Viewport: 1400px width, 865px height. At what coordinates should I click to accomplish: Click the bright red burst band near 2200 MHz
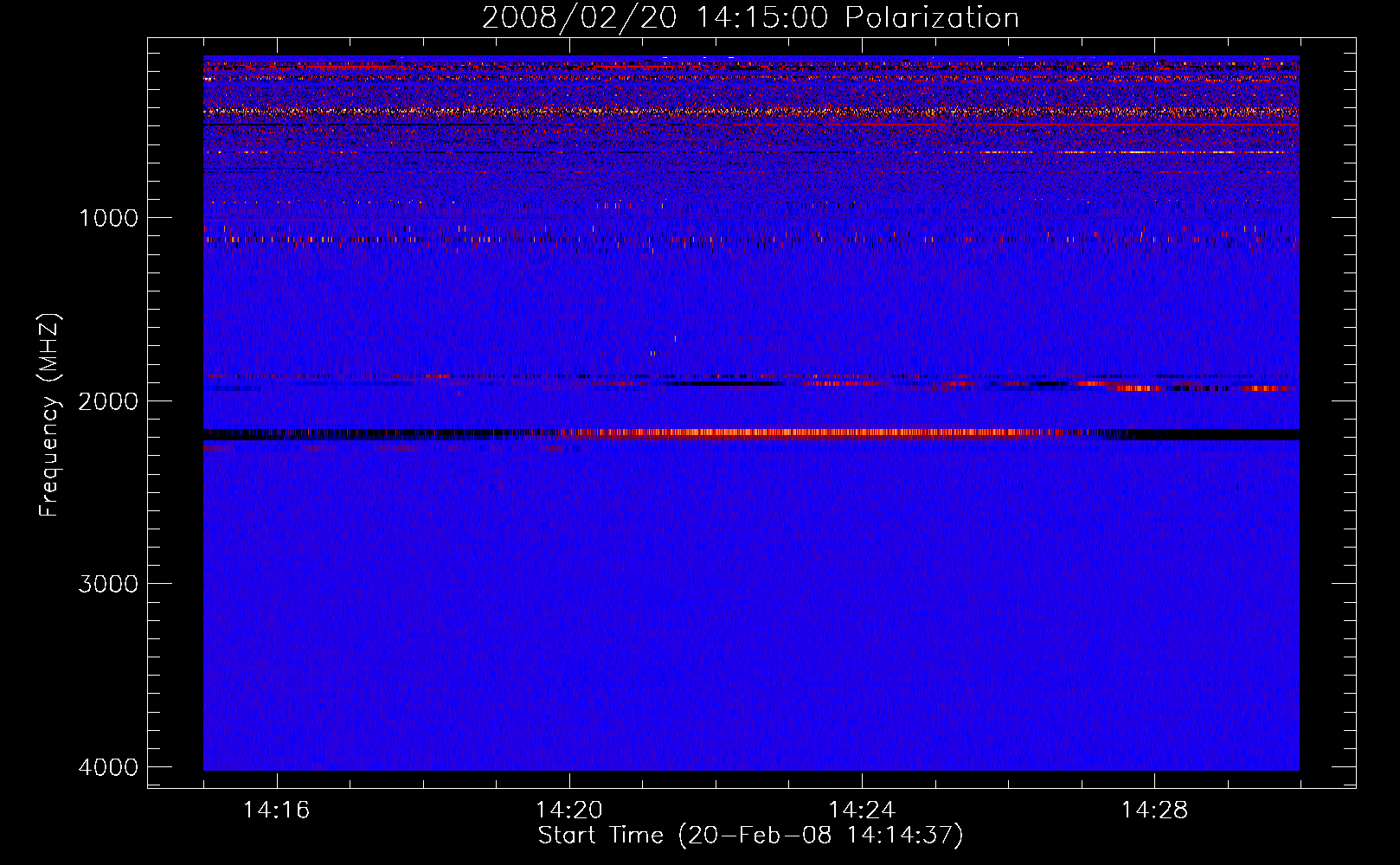[x=805, y=432]
